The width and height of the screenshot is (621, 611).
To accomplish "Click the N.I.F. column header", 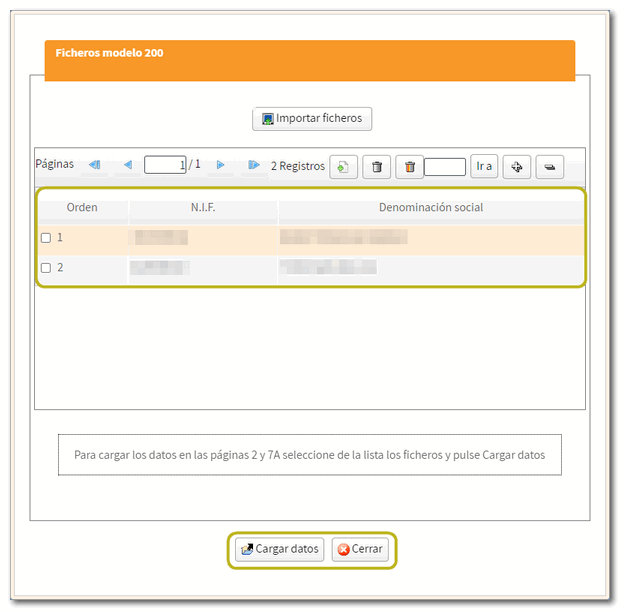I will (203, 208).
